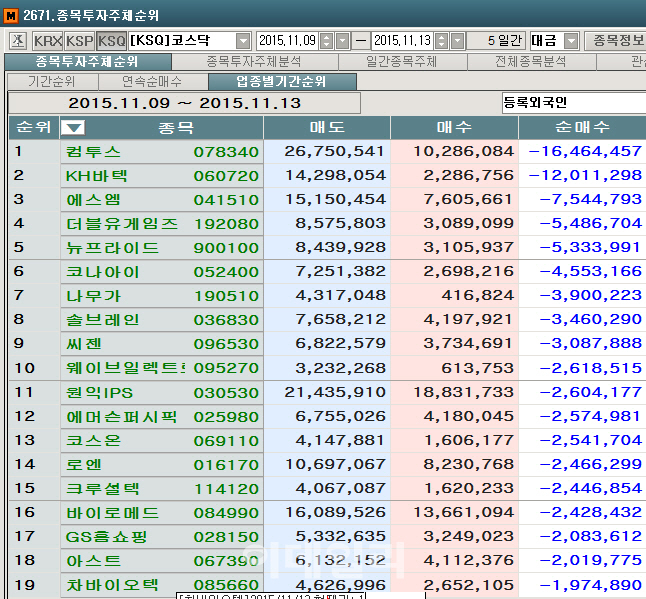Click net buy value -16,464,457
Viewport: 646px width, 599px height.
(x=582, y=152)
